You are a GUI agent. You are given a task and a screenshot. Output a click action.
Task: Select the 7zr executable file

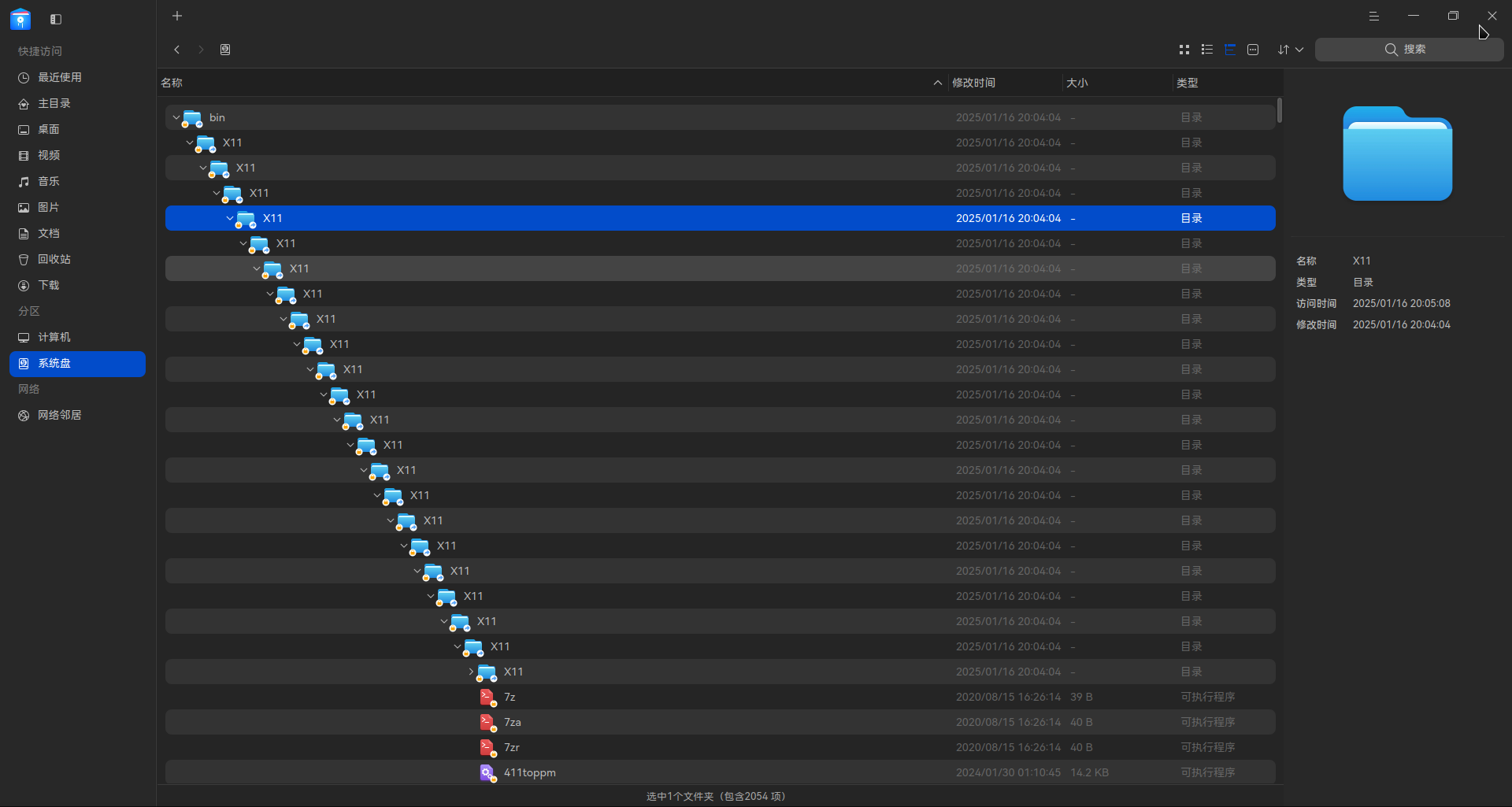pyautogui.click(x=720, y=747)
